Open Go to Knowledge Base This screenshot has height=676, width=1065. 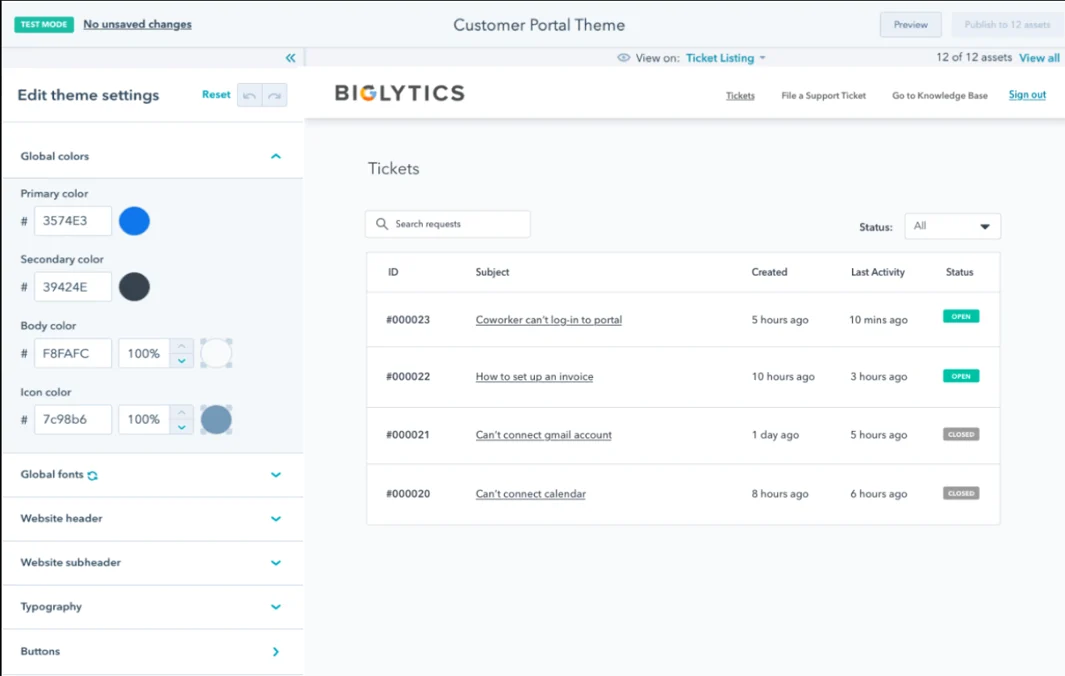click(x=939, y=95)
